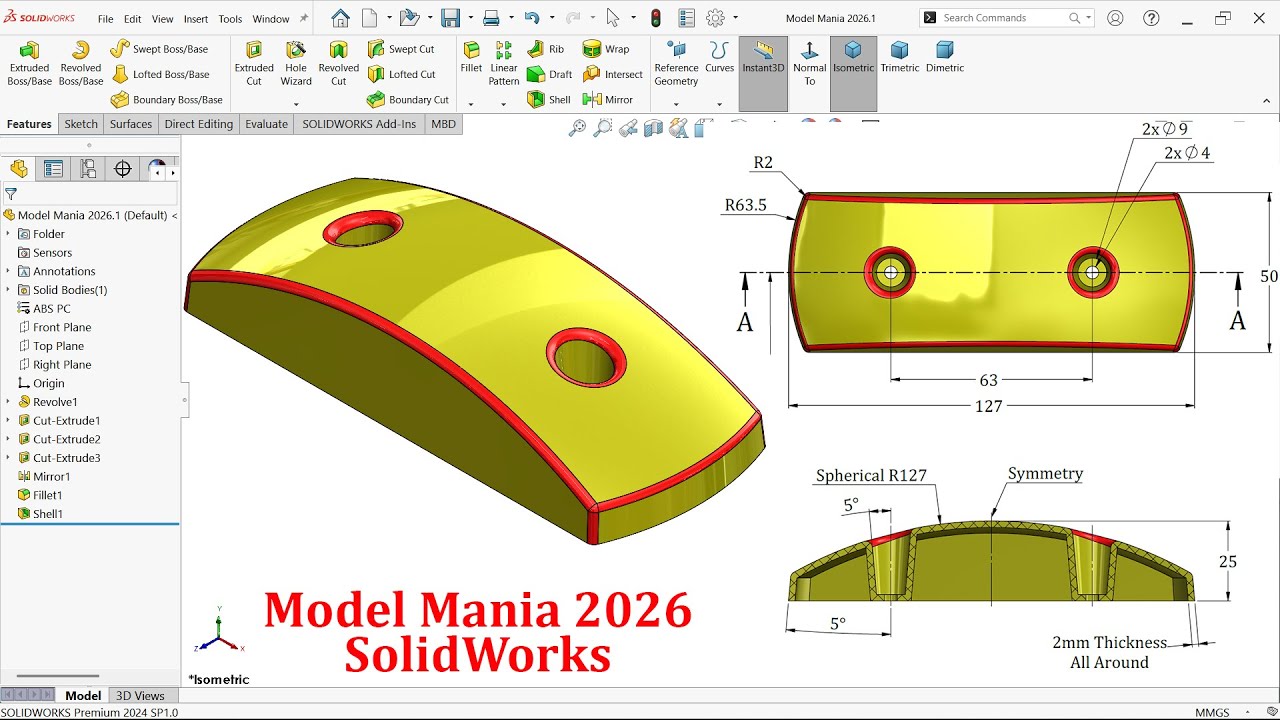1280x720 pixels.
Task: Start an Extruded Cut
Action: (254, 64)
